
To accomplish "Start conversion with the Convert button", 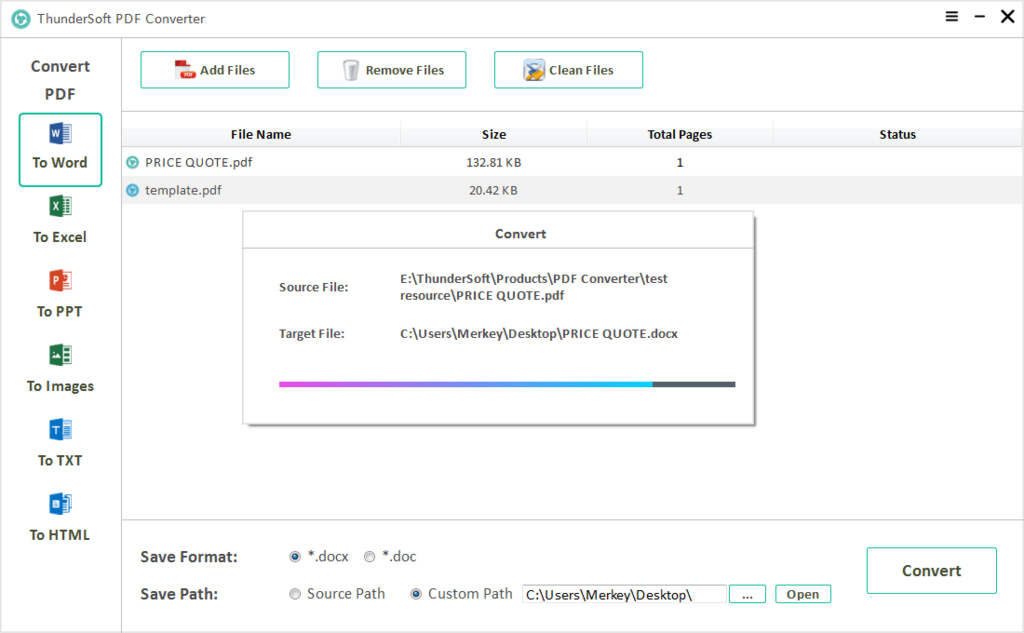I will pyautogui.click(x=931, y=570).
